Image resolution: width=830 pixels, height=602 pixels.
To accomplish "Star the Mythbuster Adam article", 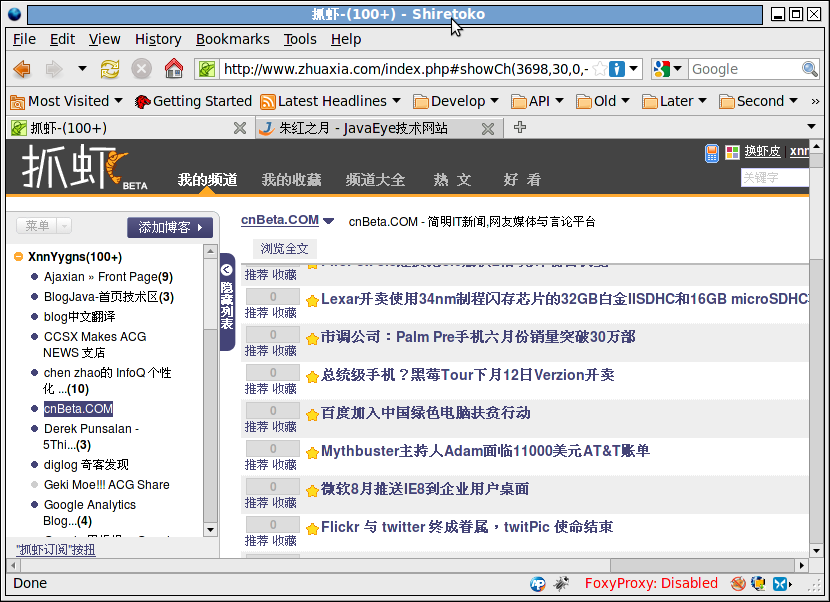I will [312, 453].
